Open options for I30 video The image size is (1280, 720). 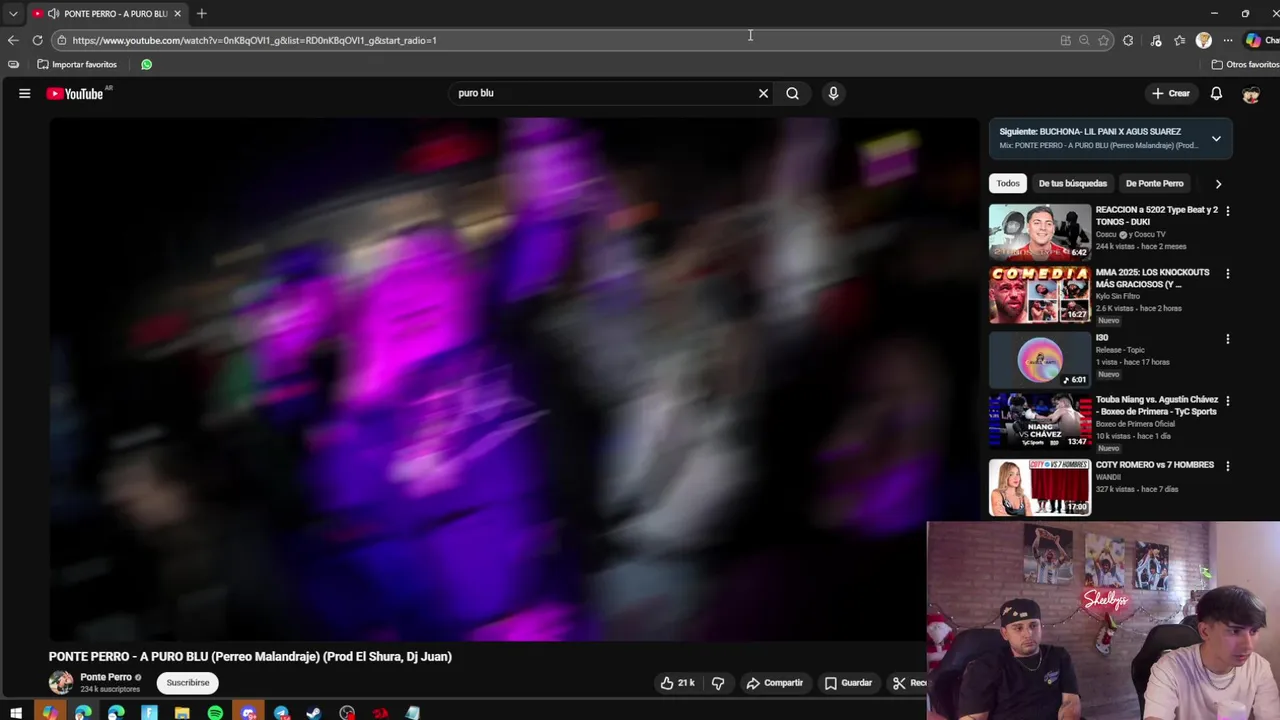(x=1227, y=339)
